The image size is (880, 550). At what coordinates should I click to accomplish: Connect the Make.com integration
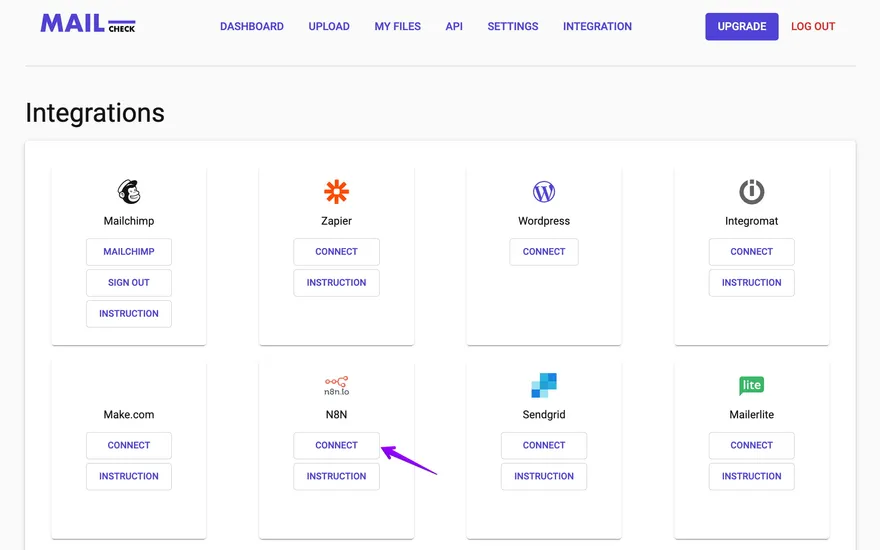[x=129, y=445]
